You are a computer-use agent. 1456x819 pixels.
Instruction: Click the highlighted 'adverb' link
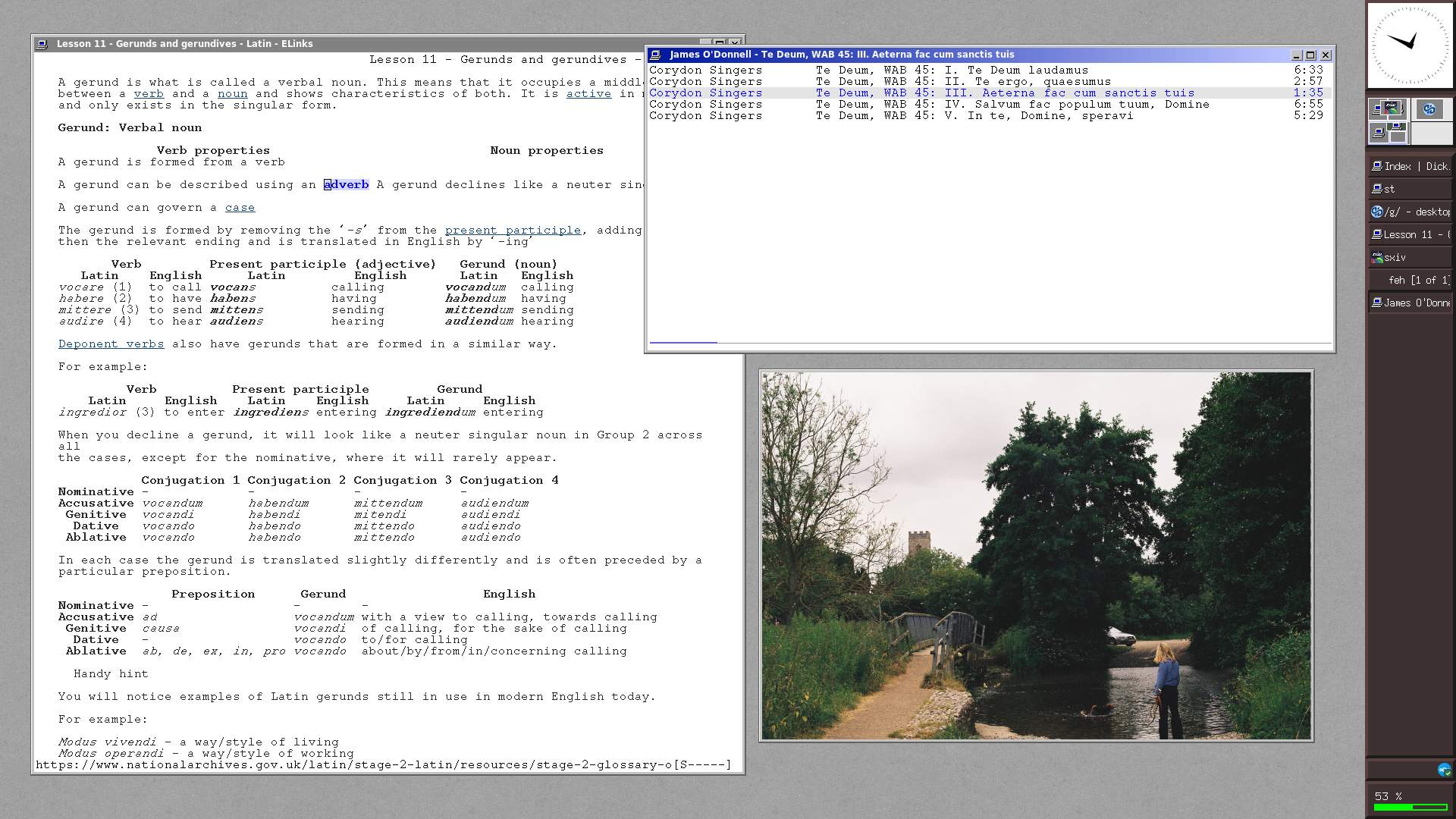coord(346,184)
